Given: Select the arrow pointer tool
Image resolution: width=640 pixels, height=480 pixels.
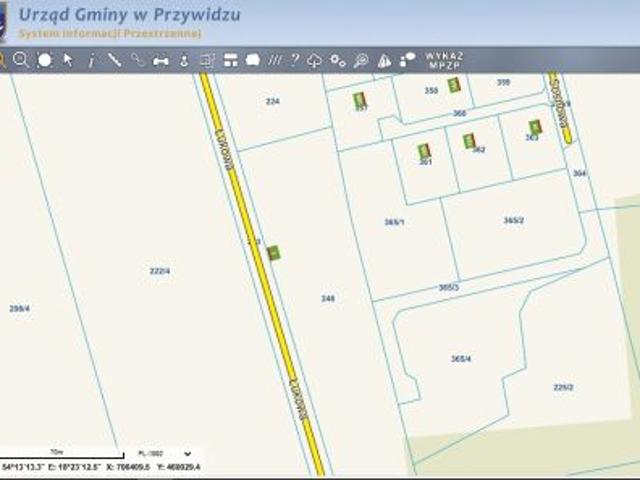Looking at the screenshot, I should [x=68, y=60].
